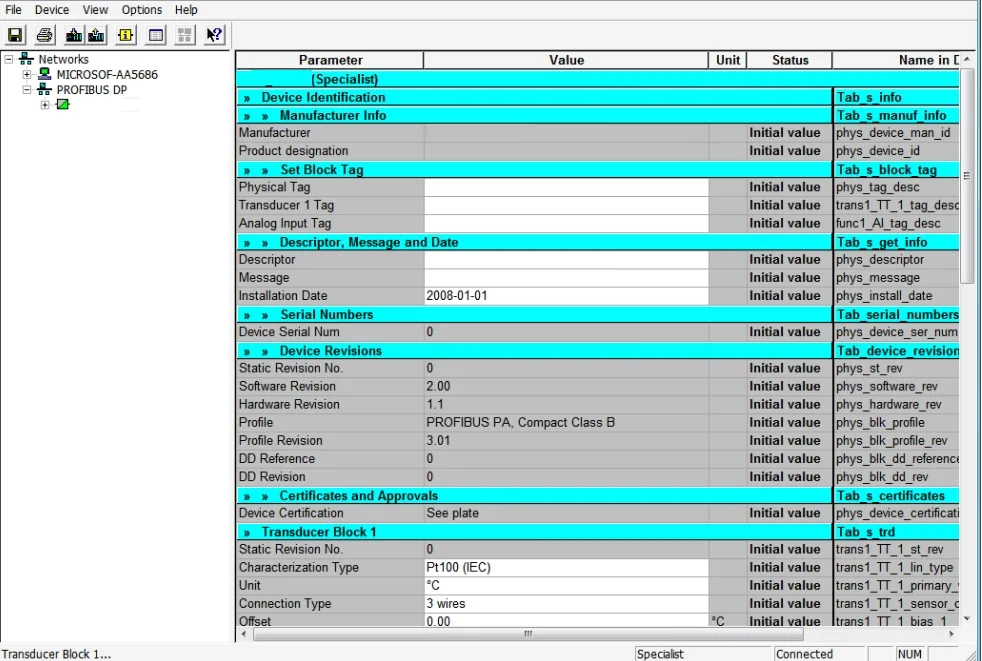Select PROFIBUS DP in the tree
The image size is (982, 661).
point(91,90)
